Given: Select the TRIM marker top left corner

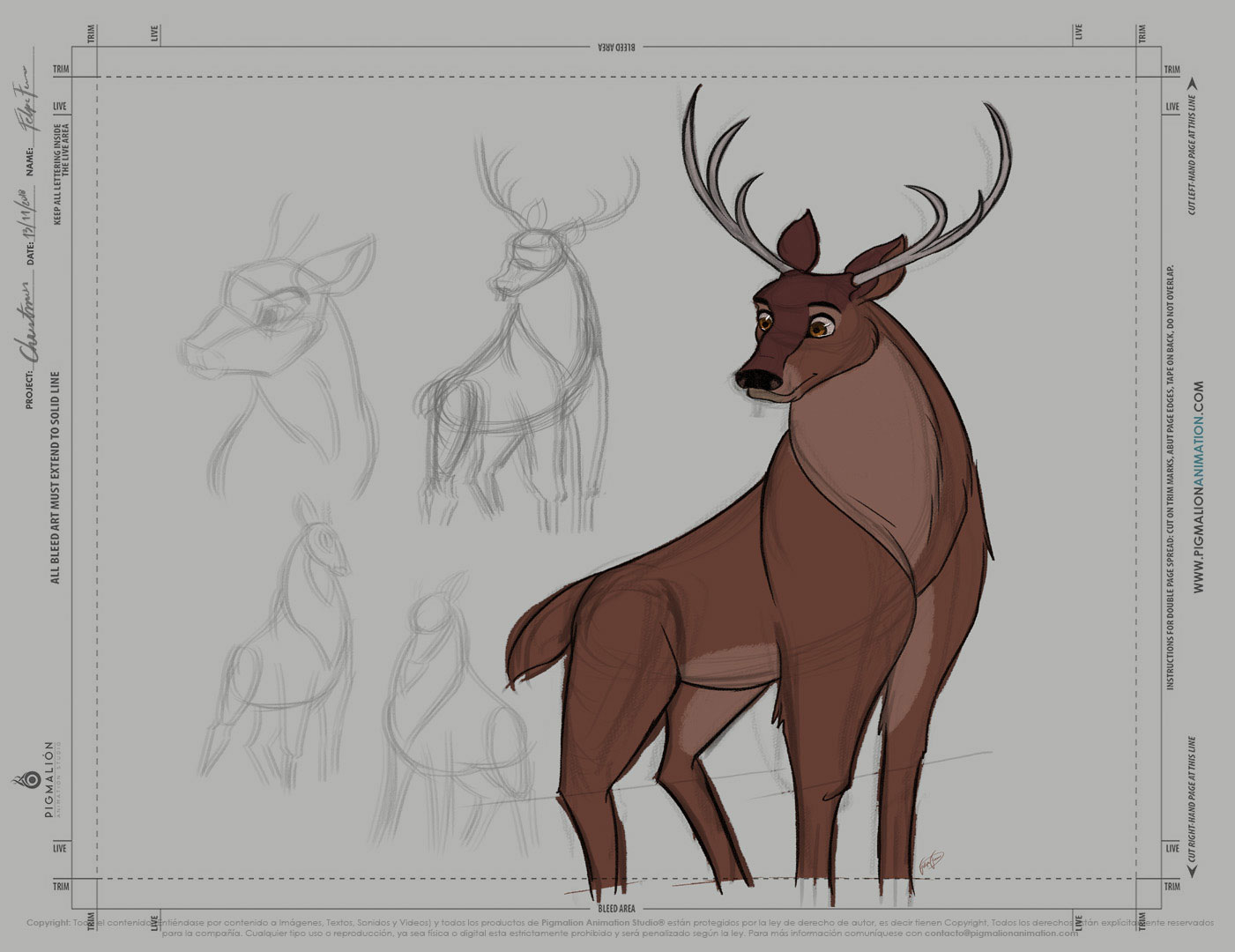Looking at the screenshot, I should pos(89,33).
